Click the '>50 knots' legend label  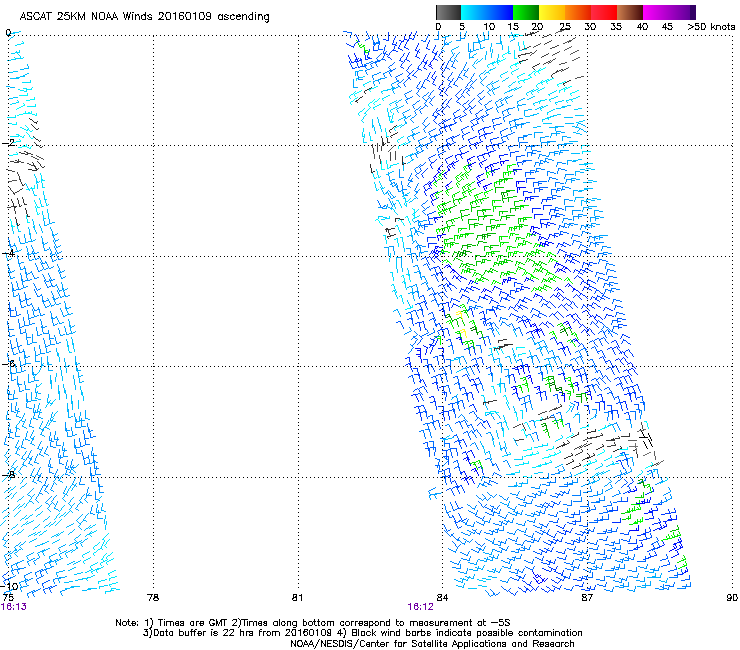[x=711, y=27]
